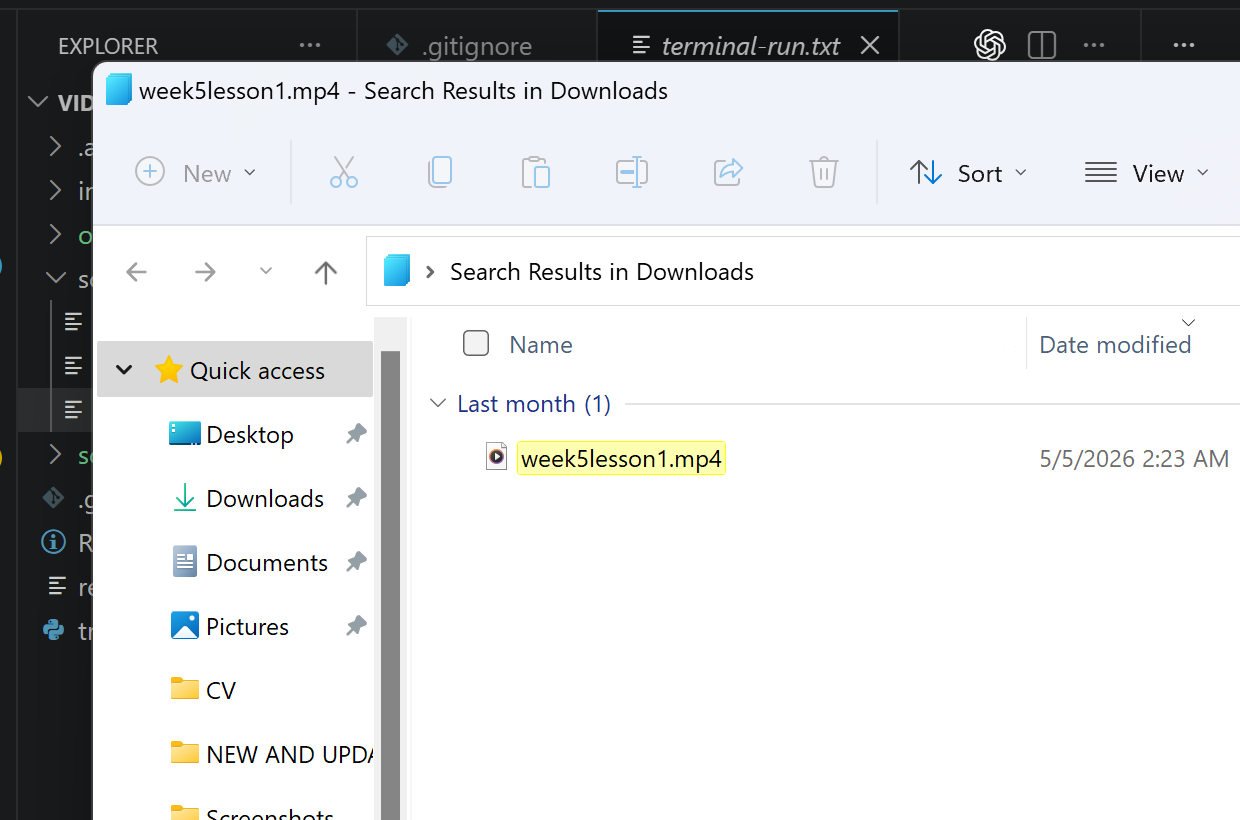Collapse the VID project root in VS Code explorer
Image resolution: width=1240 pixels, height=820 pixels.
(39, 102)
